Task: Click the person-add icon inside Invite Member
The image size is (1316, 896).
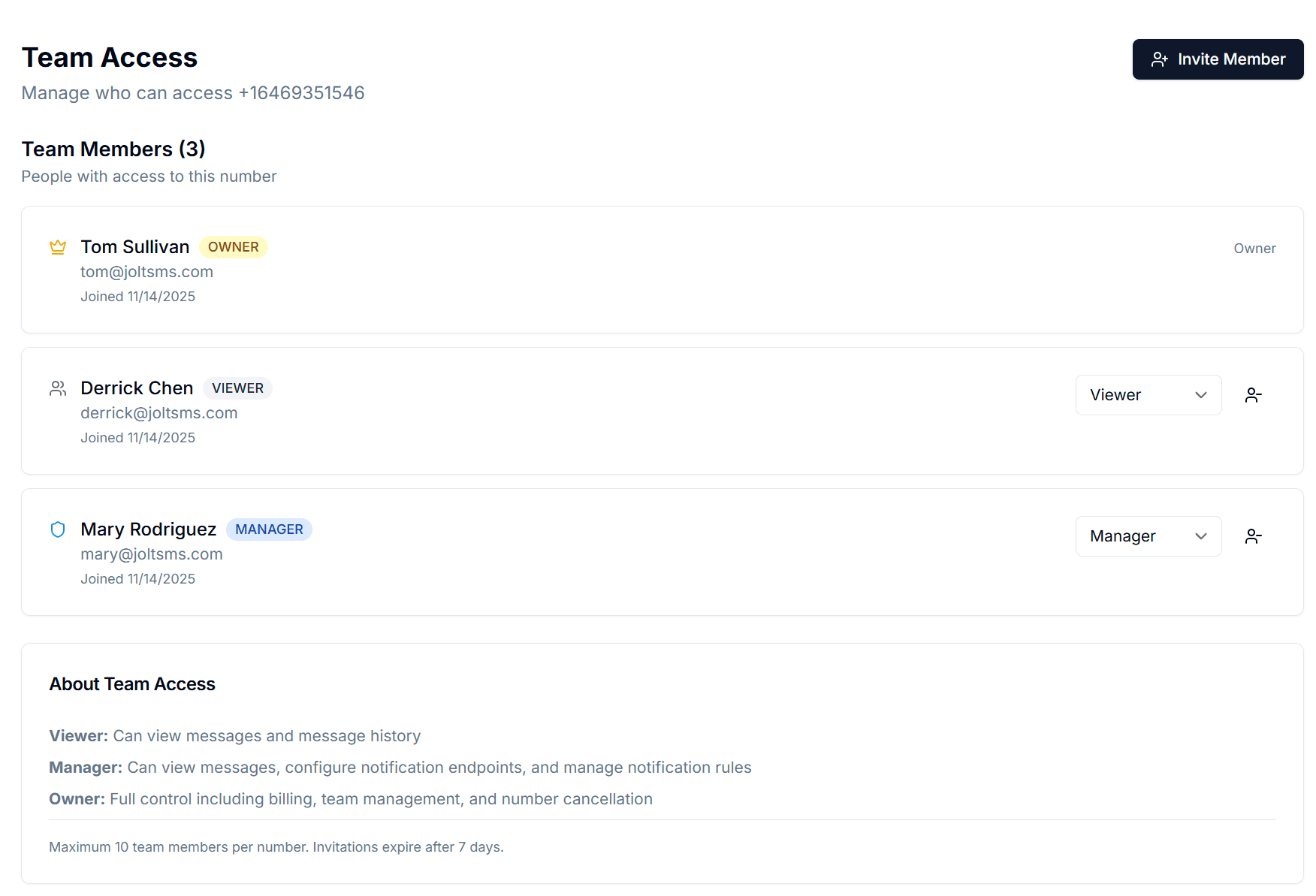Action: click(x=1161, y=59)
